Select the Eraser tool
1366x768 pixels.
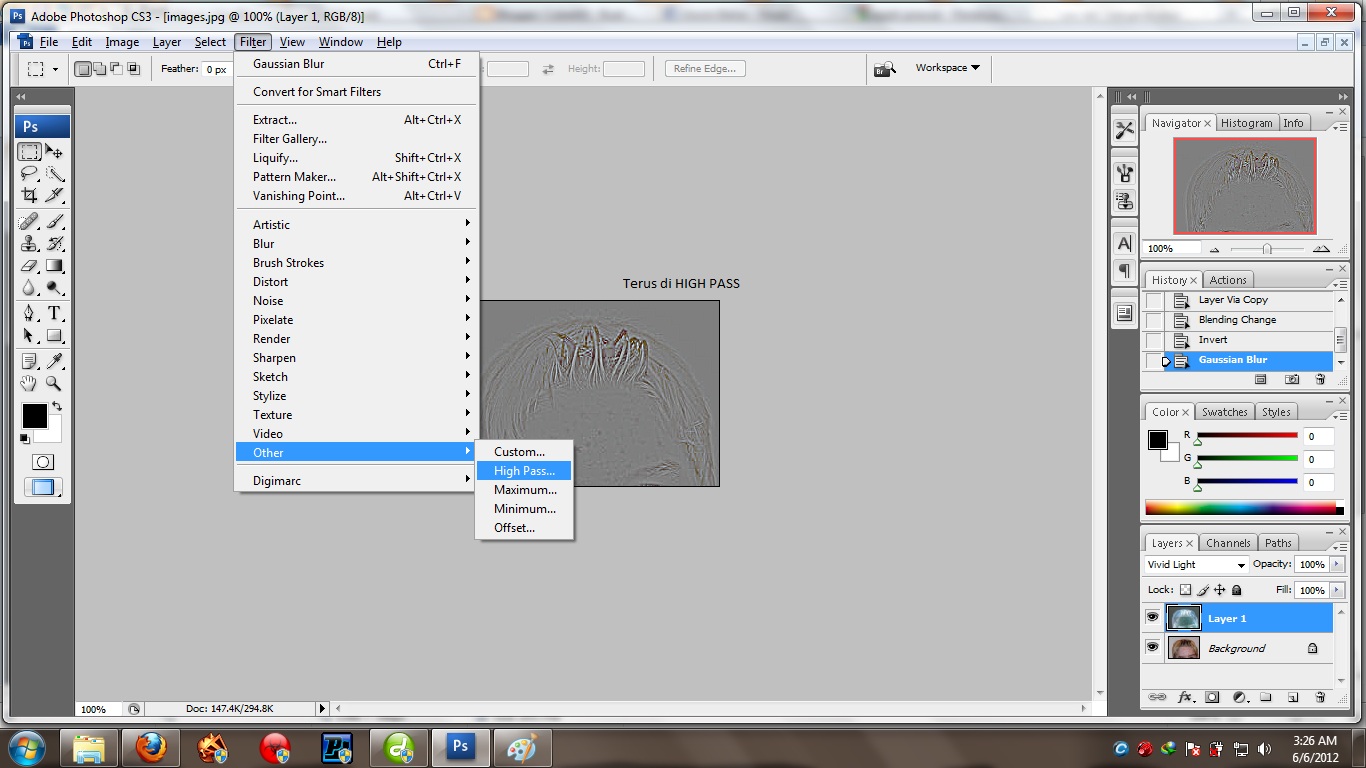point(30,266)
